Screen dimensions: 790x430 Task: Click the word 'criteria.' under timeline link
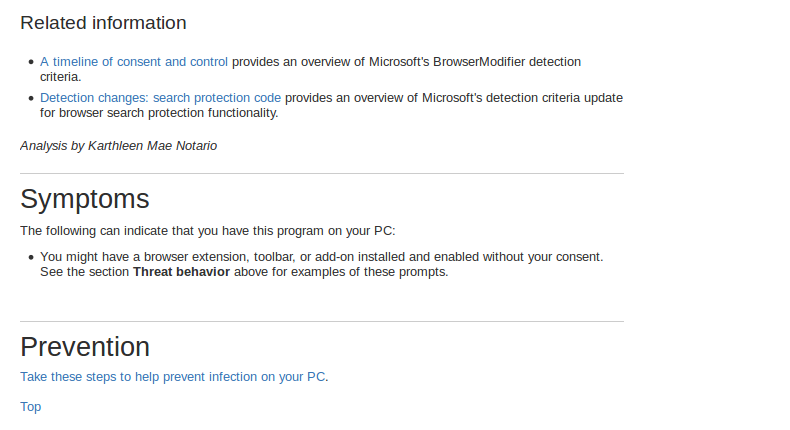(x=60, y=77)
